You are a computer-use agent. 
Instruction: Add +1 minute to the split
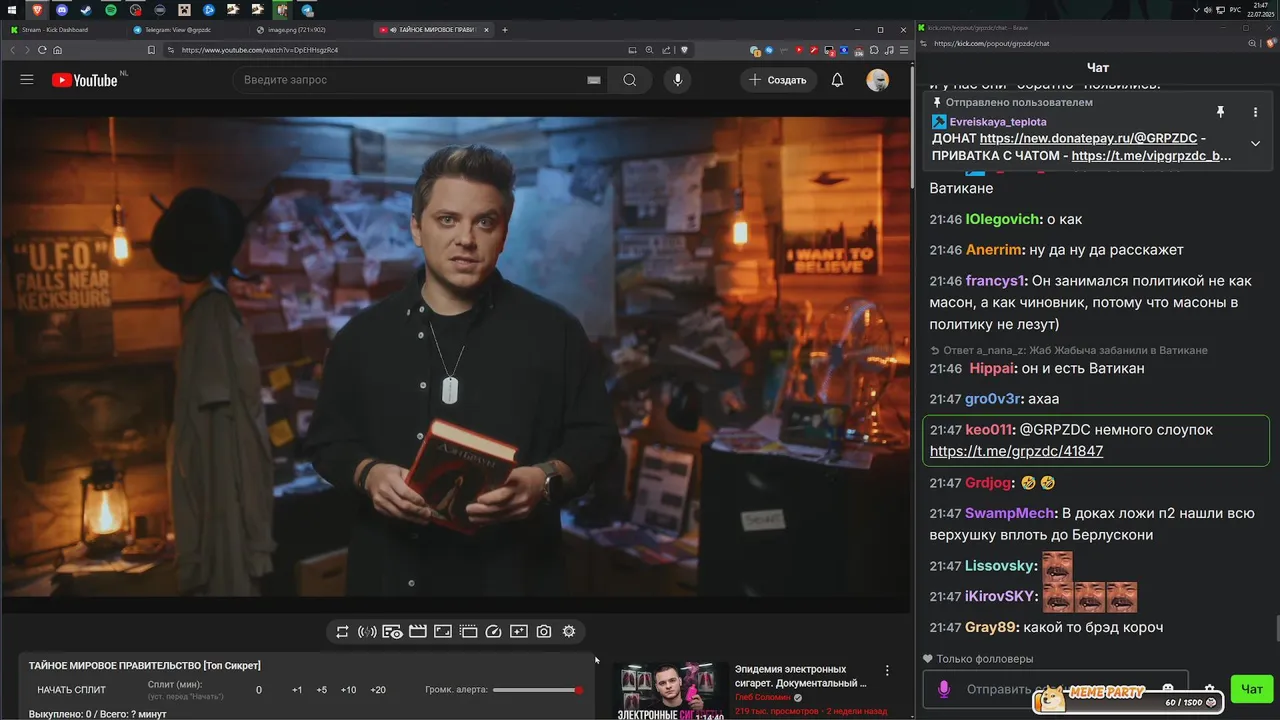tap(297, 690)
